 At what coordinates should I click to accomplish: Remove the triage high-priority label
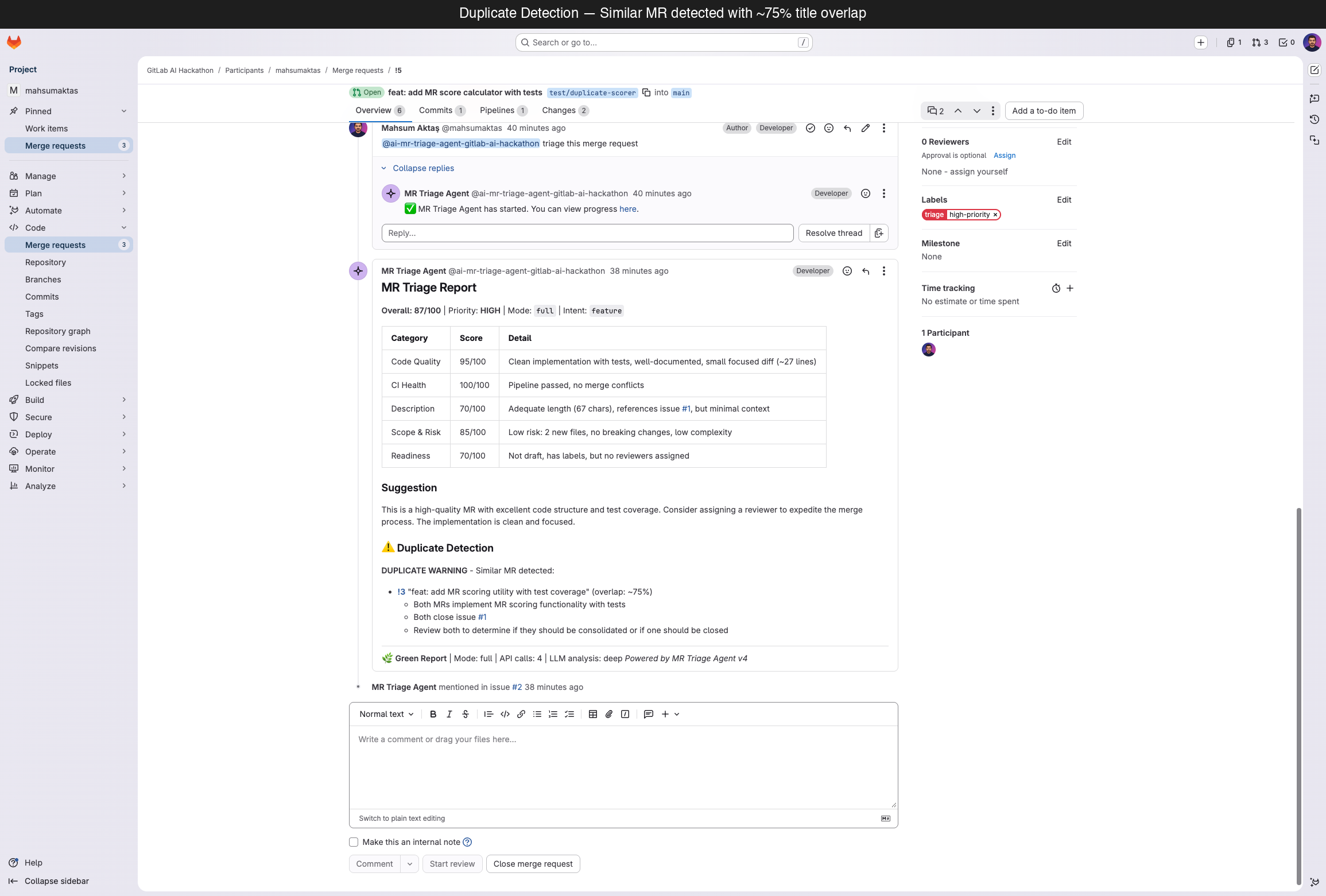coord(995,215)
